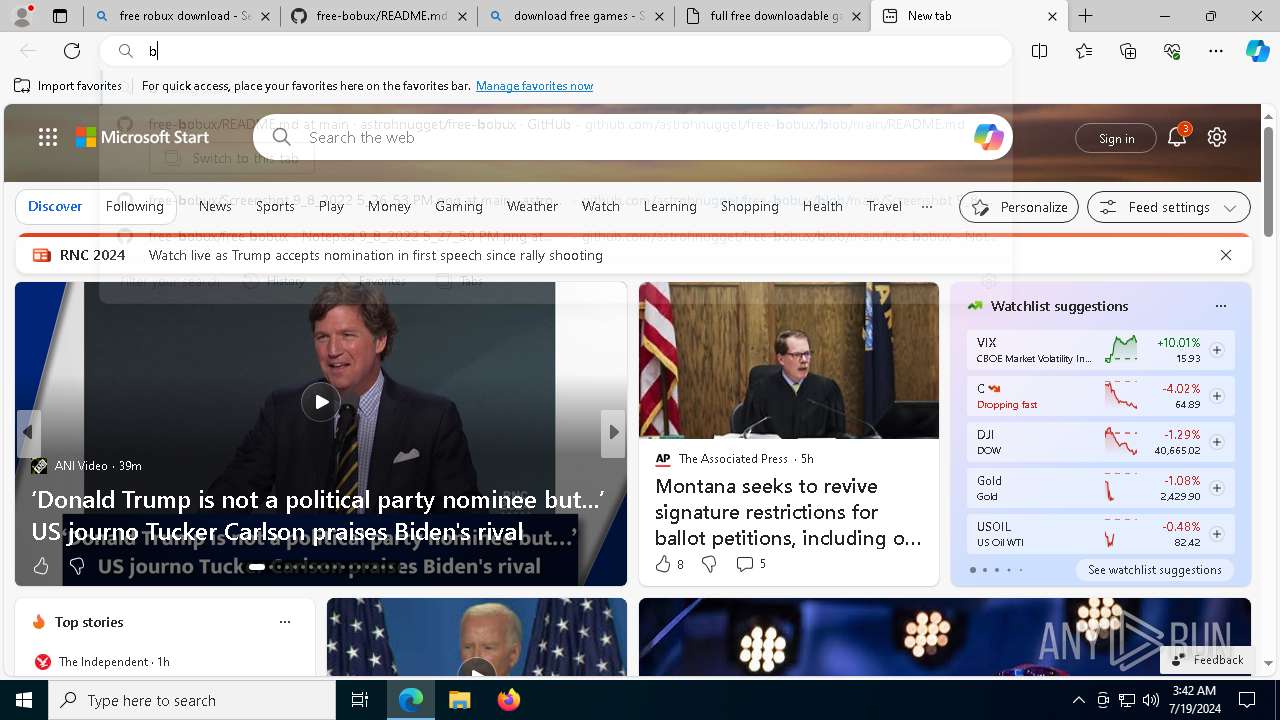This screenshot has width=1280, height=720.
Task: Open the volume control in system tray
Action: tap(1150, 700)
